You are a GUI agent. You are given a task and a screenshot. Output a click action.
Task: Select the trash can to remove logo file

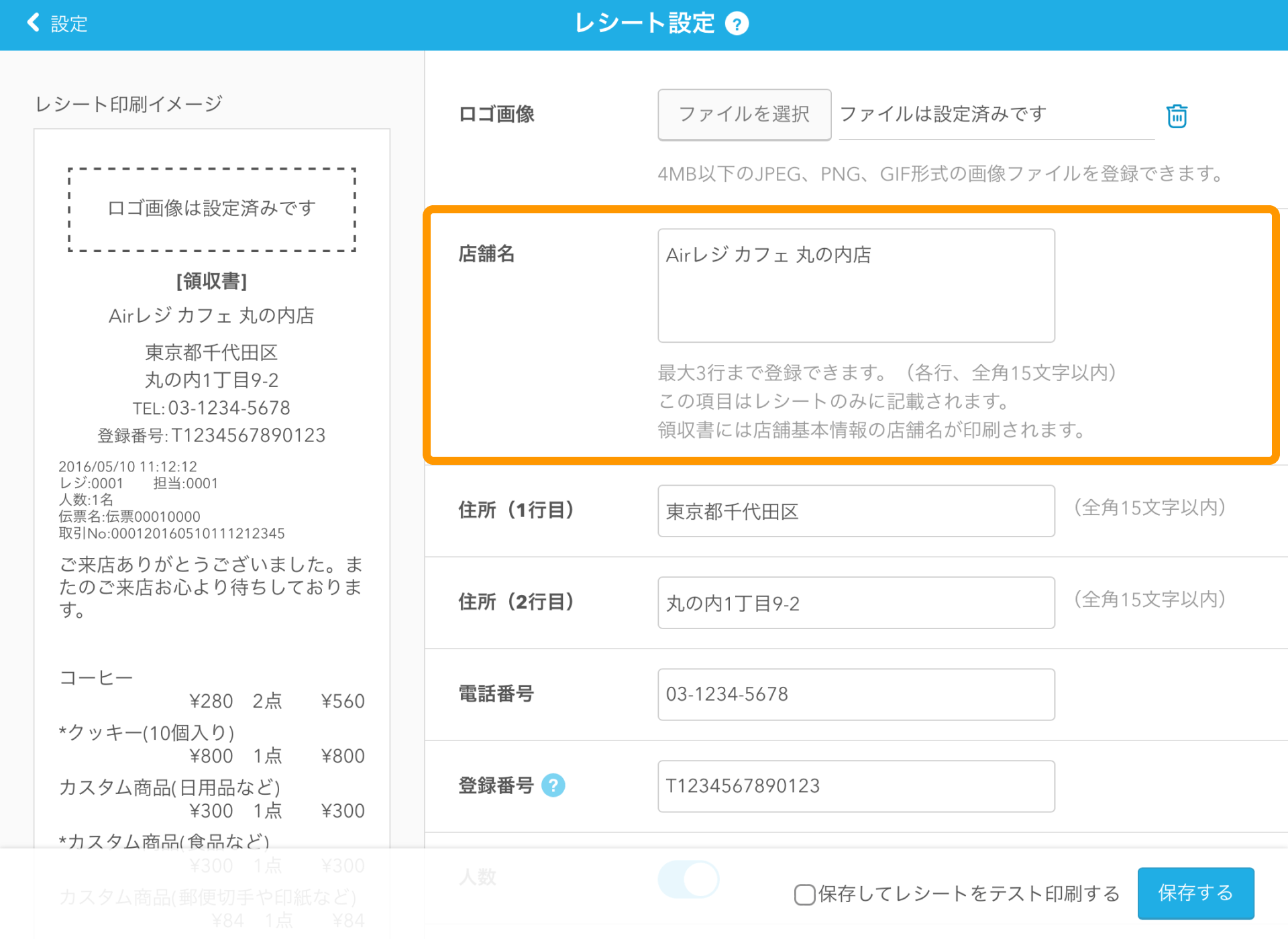1177,115
